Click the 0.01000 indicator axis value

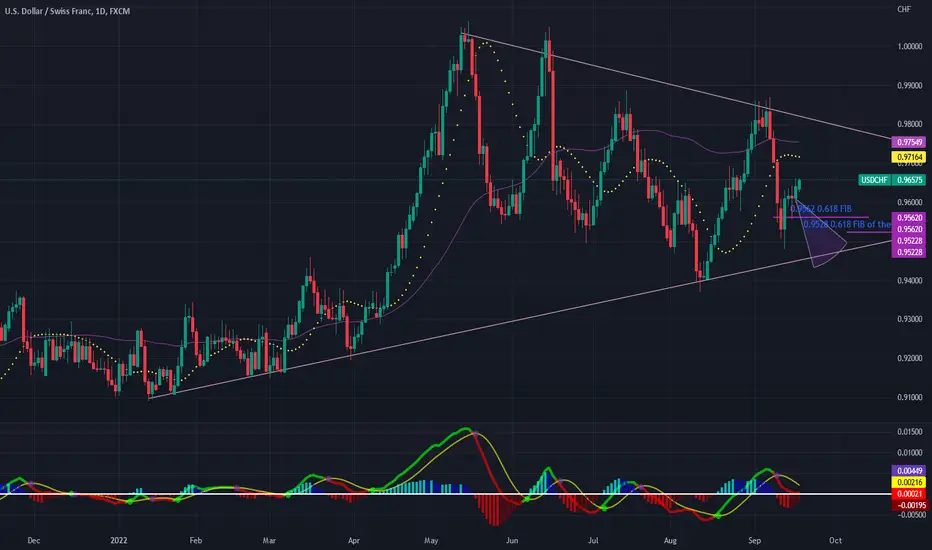pos(909,452)
